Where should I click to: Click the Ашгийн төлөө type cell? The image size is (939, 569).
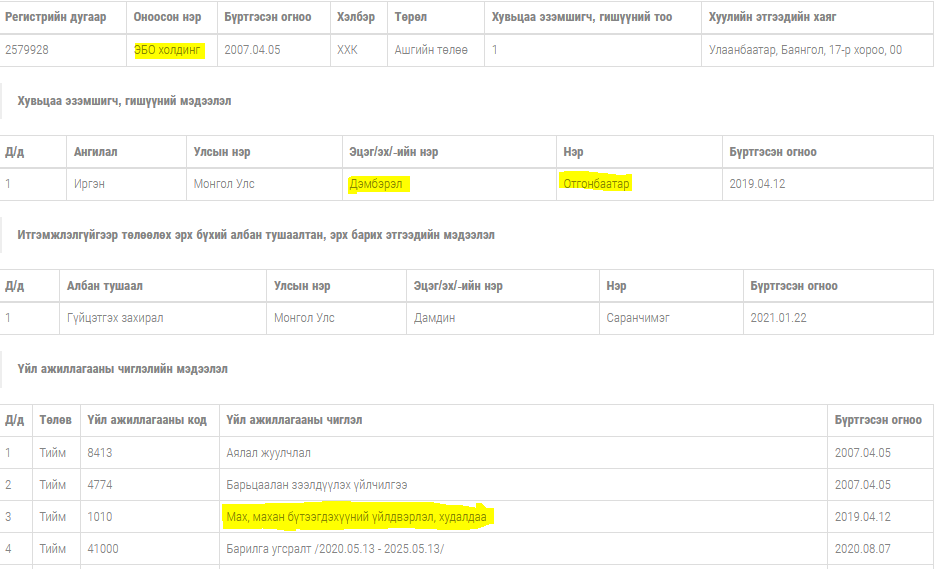[431, 50]
